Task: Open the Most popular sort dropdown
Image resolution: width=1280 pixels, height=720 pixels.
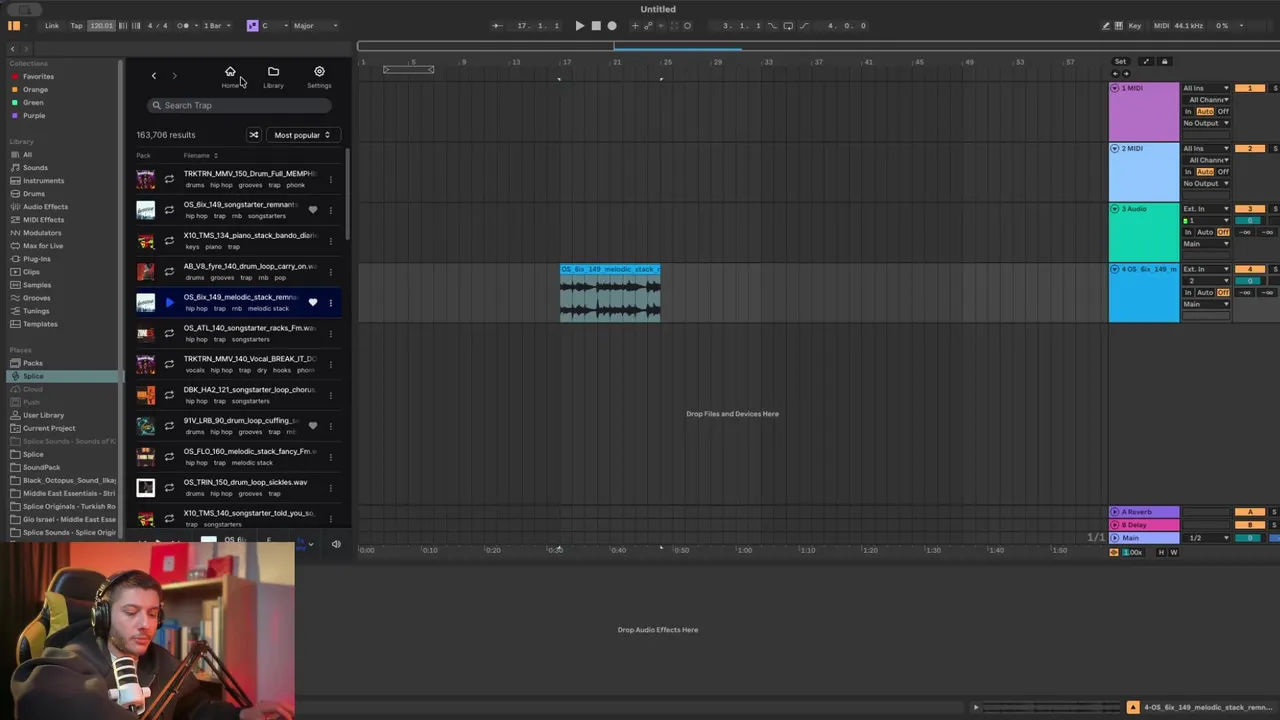Action: point(302,135)
